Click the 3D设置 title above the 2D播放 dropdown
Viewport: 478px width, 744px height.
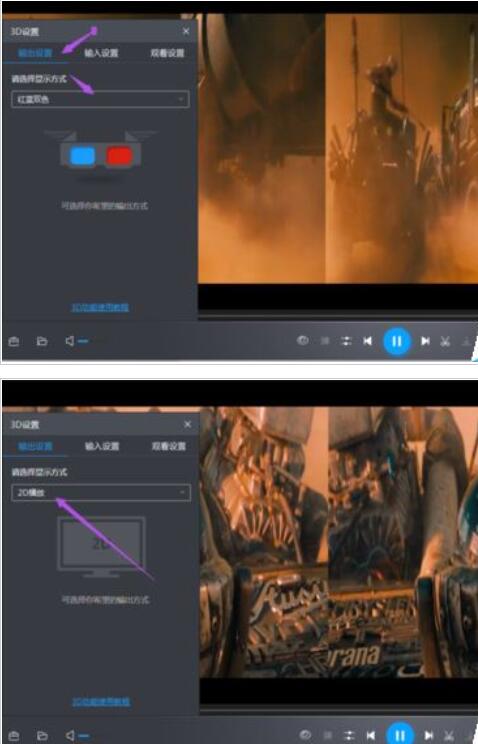[x=25, y=424]
